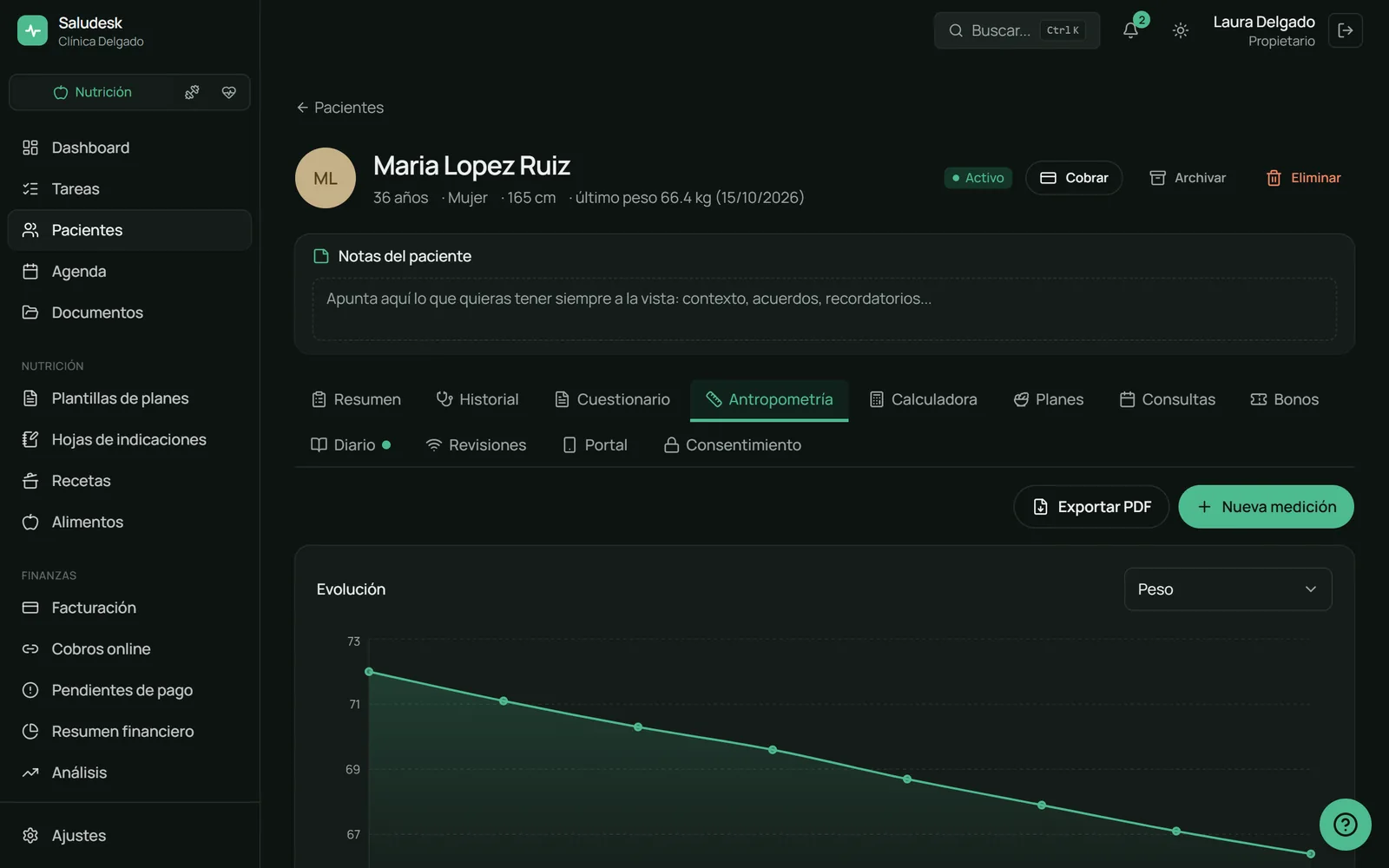
Task: Switch to the Historial tab
Action: (x=477, y=399)
